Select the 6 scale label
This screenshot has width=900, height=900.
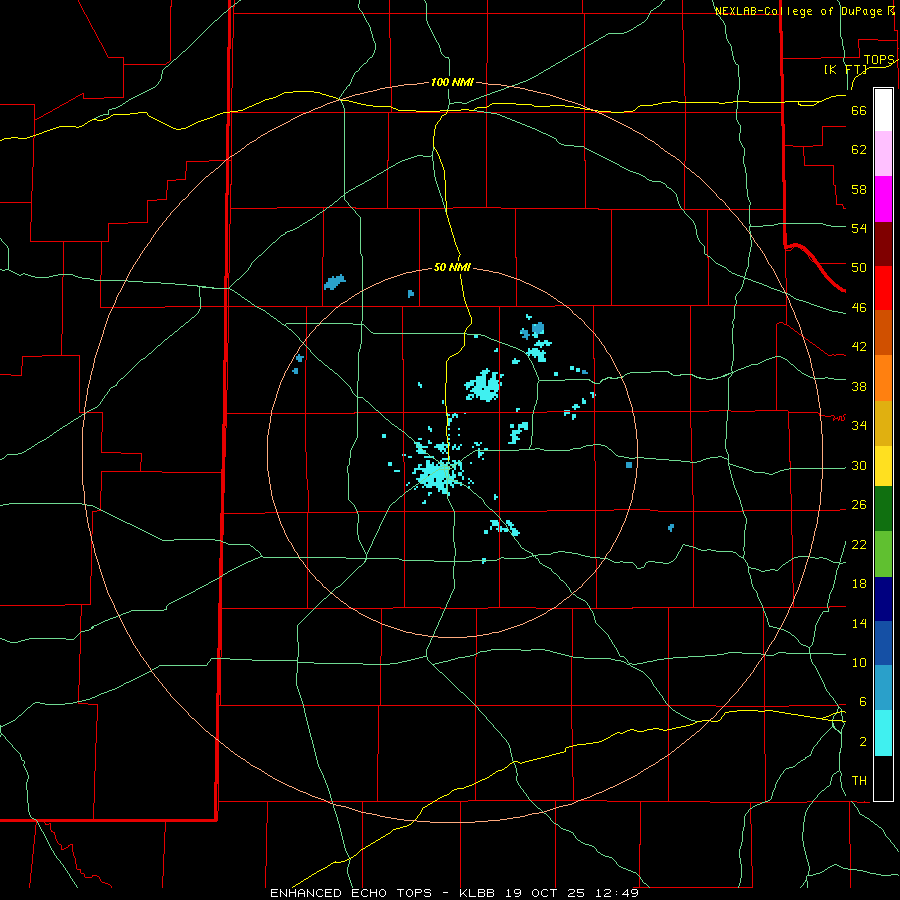click(x=862, y=701)
